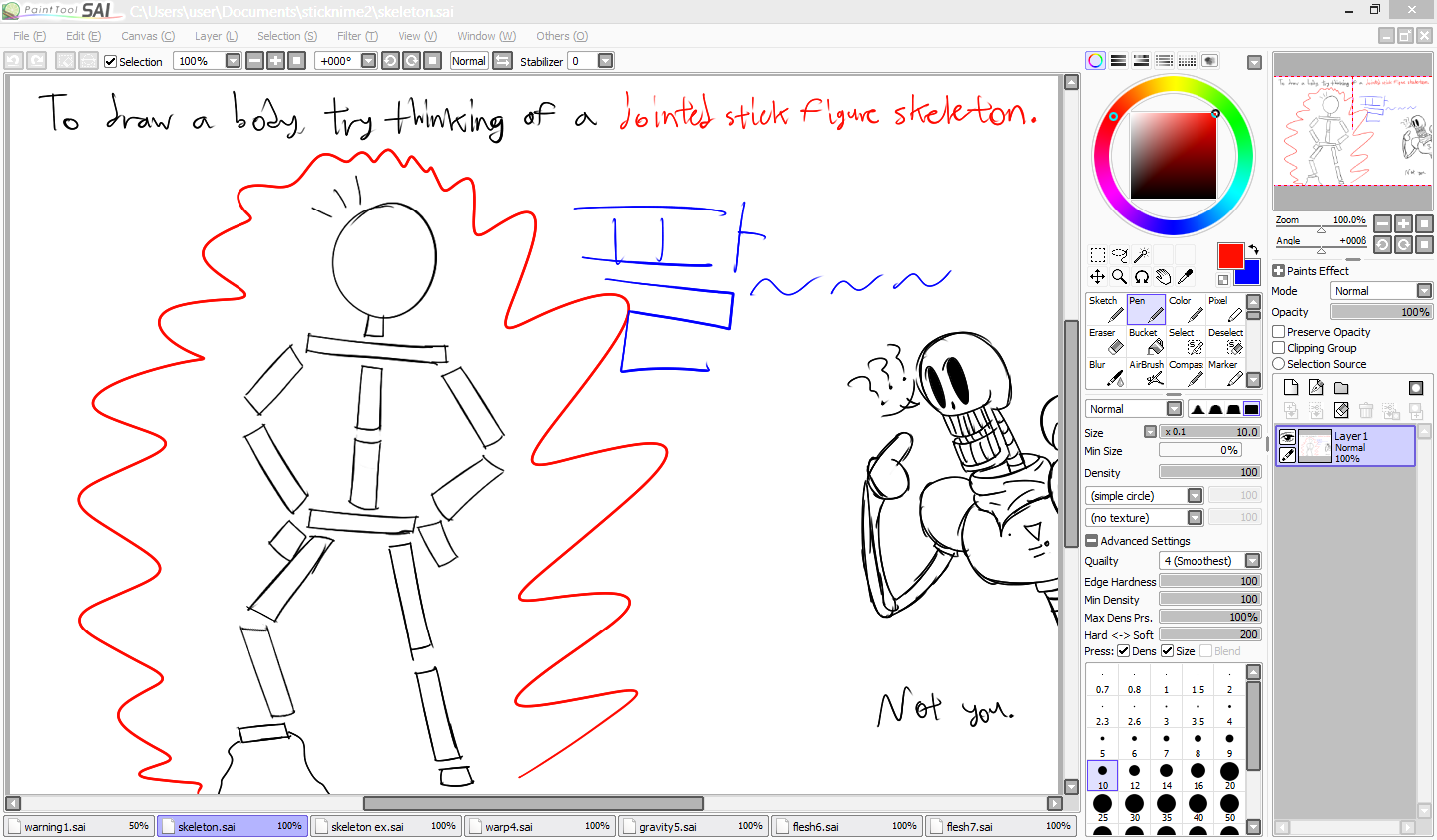Viewport: 1437px width, 840px height.
Task: Hide Layer 1 with the eye icon
Action: point(1287,437)
